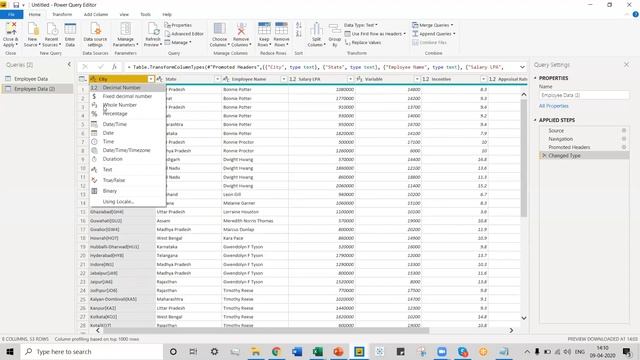Open the State column filter dropdown
The height and width of the screenshot is (360, 640).
pos(217,79)
